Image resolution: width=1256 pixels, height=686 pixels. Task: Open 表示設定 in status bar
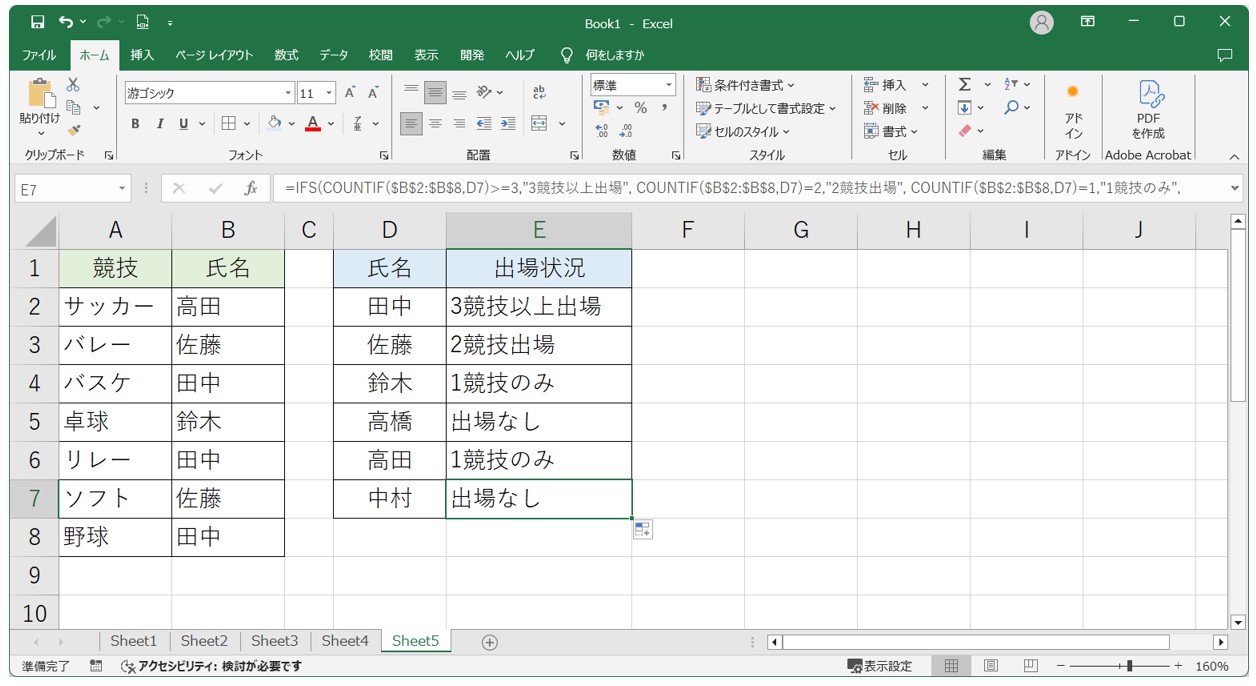[880, 666]
